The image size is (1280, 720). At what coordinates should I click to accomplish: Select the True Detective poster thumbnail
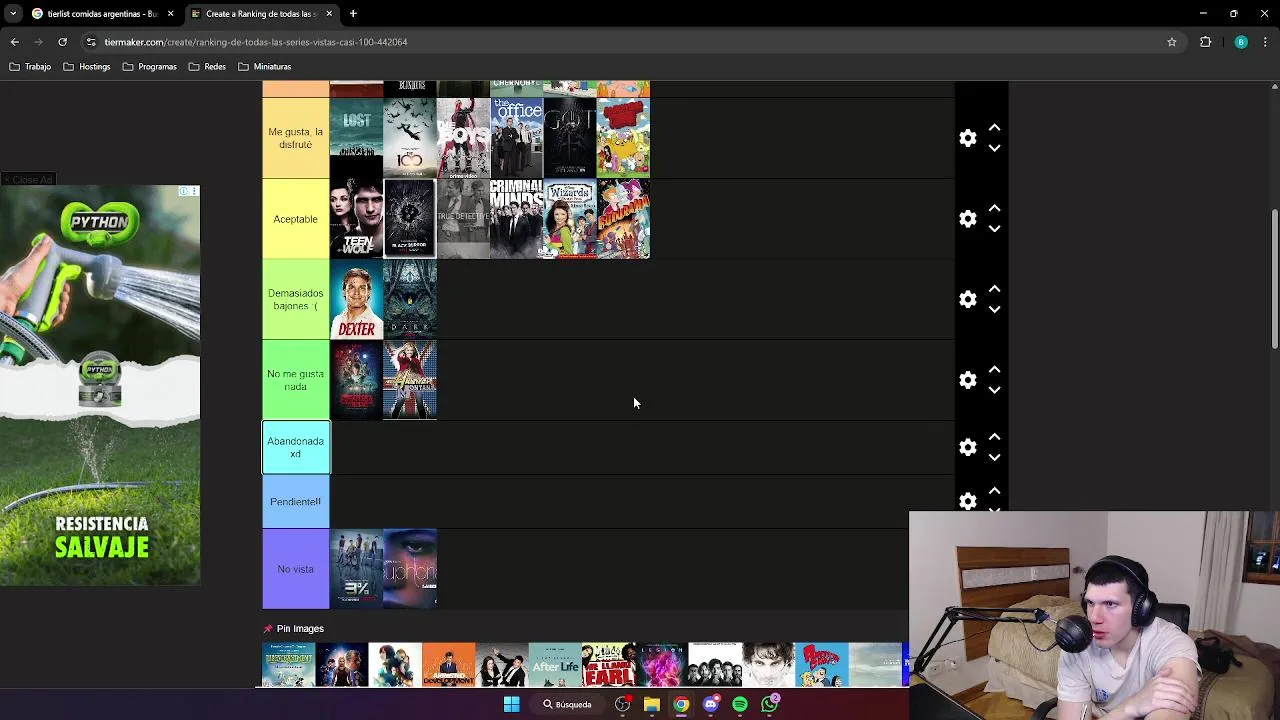pos(463,219)
